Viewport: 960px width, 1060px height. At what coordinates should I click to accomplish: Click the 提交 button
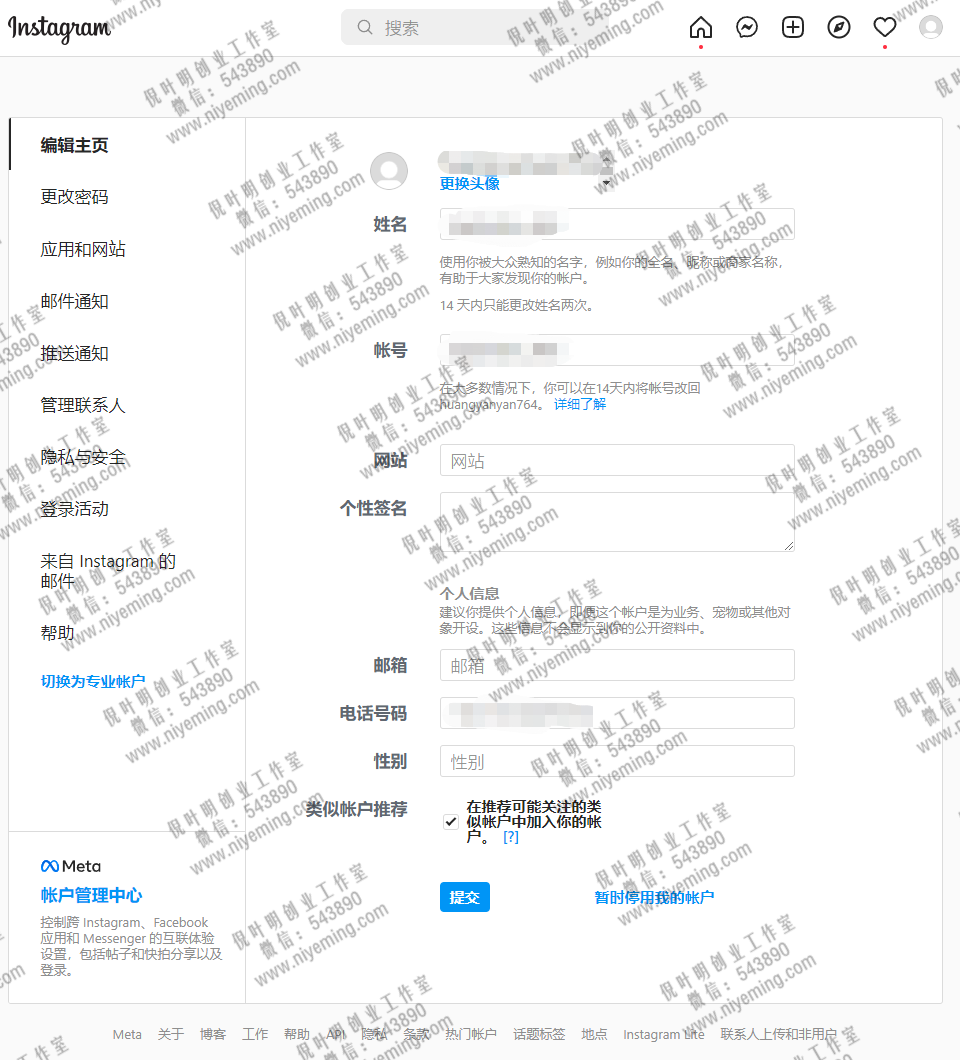pos(464,897)
